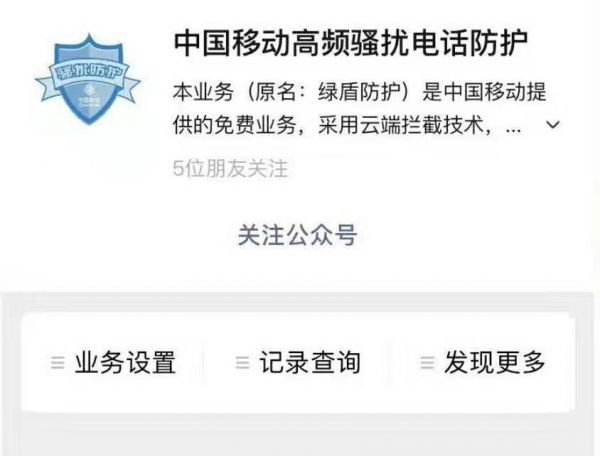Click the empty gray area below the menu bar
This screenshot has height=456, width=600.
[298, 436]
